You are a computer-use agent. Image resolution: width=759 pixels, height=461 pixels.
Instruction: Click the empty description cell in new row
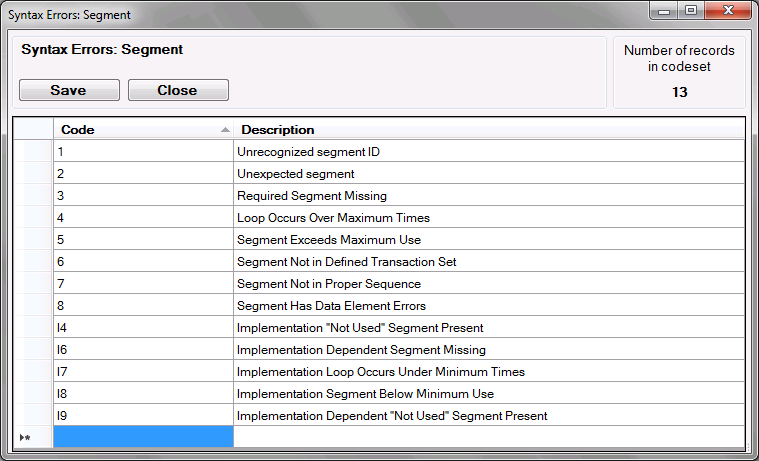pos(488,437)
